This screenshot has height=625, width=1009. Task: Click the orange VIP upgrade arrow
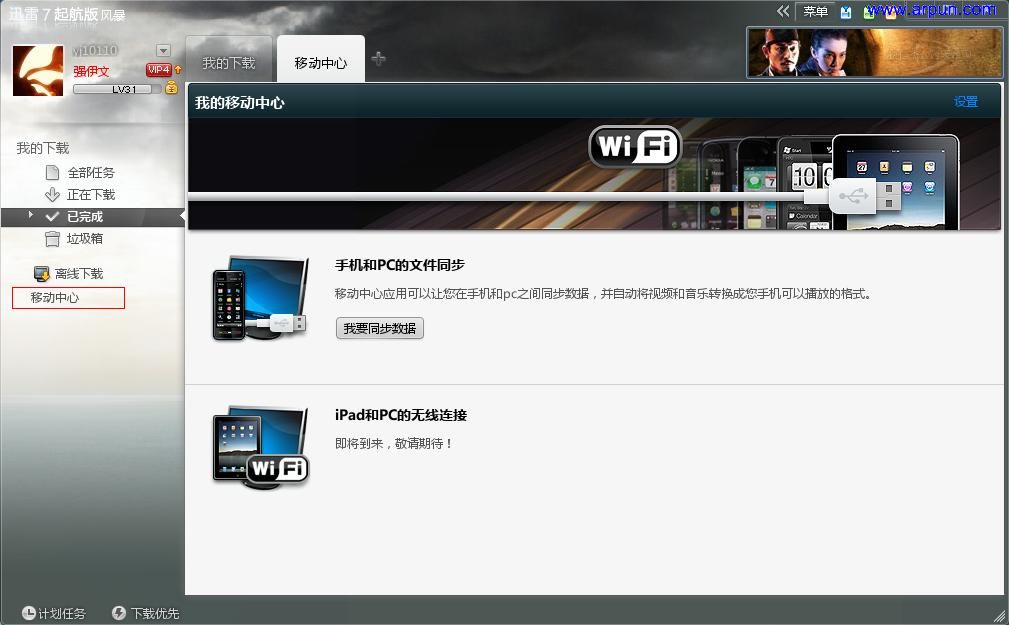tap(177, 70)
